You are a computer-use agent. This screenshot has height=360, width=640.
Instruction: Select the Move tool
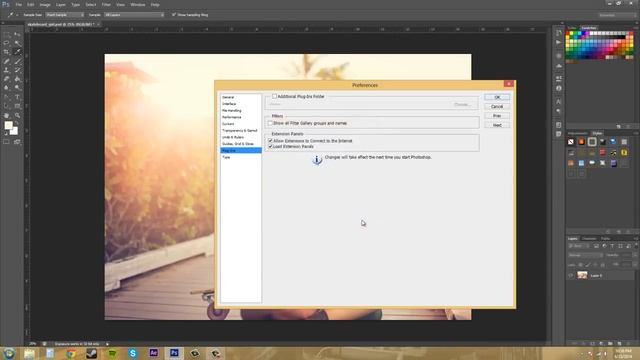coord(17,34)
